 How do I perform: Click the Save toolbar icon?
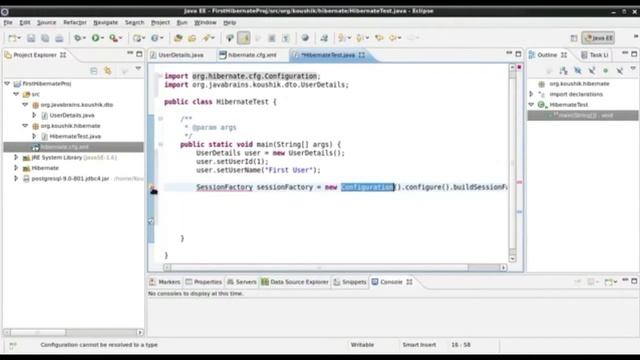(x=31, y=38)
